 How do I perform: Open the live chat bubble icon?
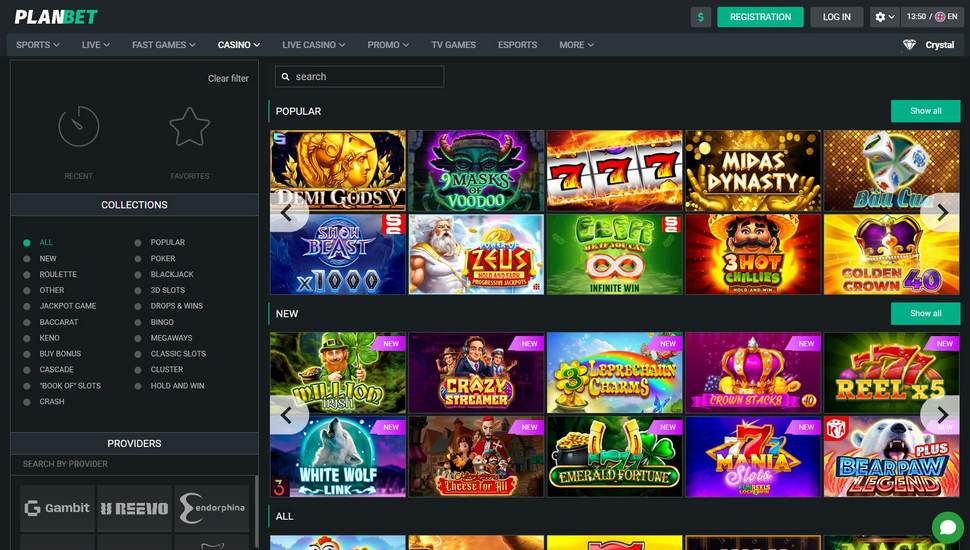coord(948,526)
